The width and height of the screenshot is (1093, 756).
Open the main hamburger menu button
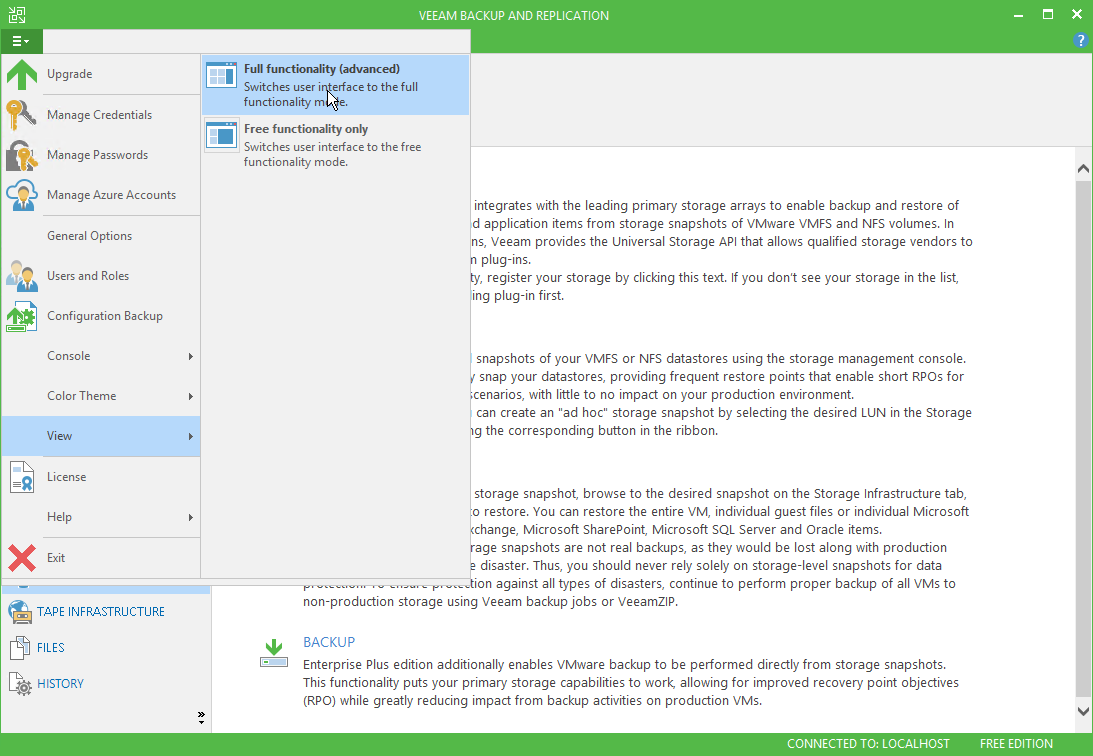(x=22, y=42)
